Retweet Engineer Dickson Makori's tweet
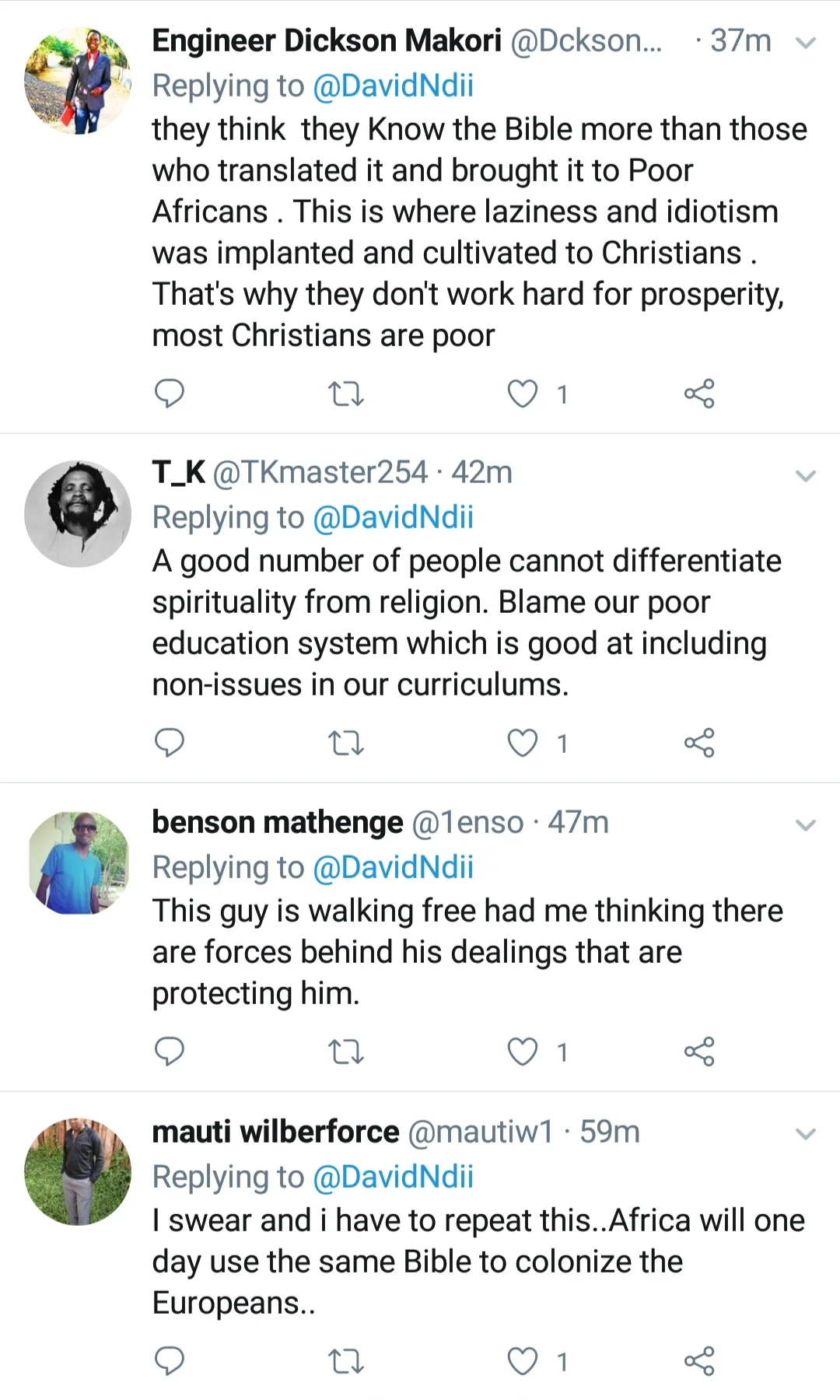The height and width of the screenshot is (1400, 840). click(346, 394)
